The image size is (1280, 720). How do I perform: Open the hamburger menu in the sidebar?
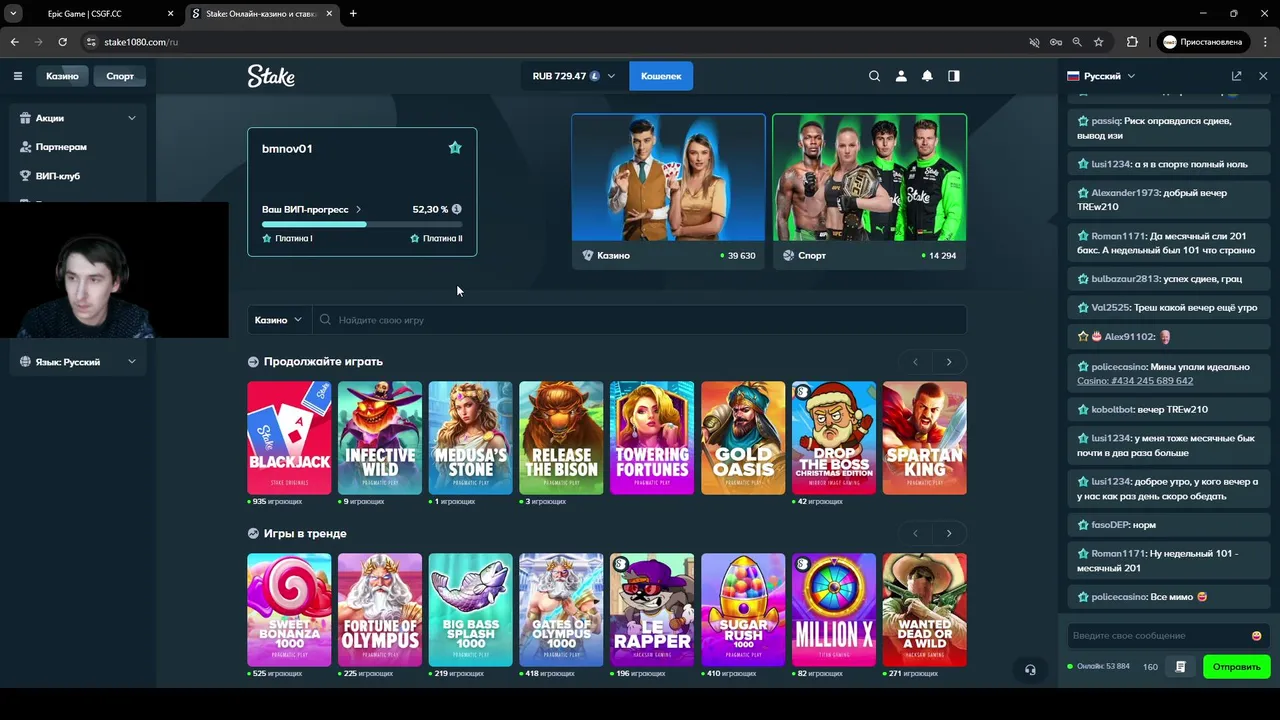click(x=17, y=76)
